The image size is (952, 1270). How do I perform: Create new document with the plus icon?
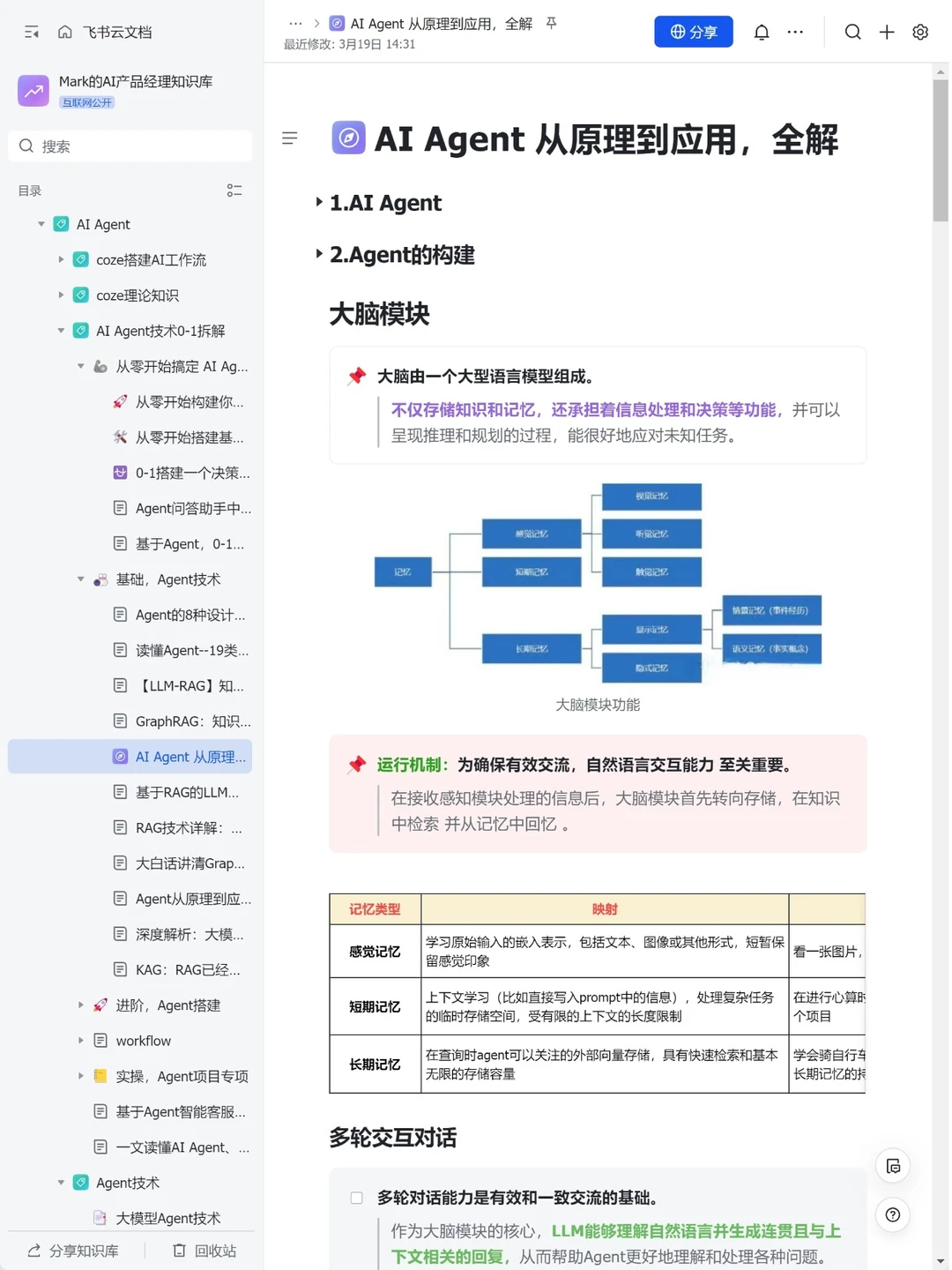(x=887, y=32)
